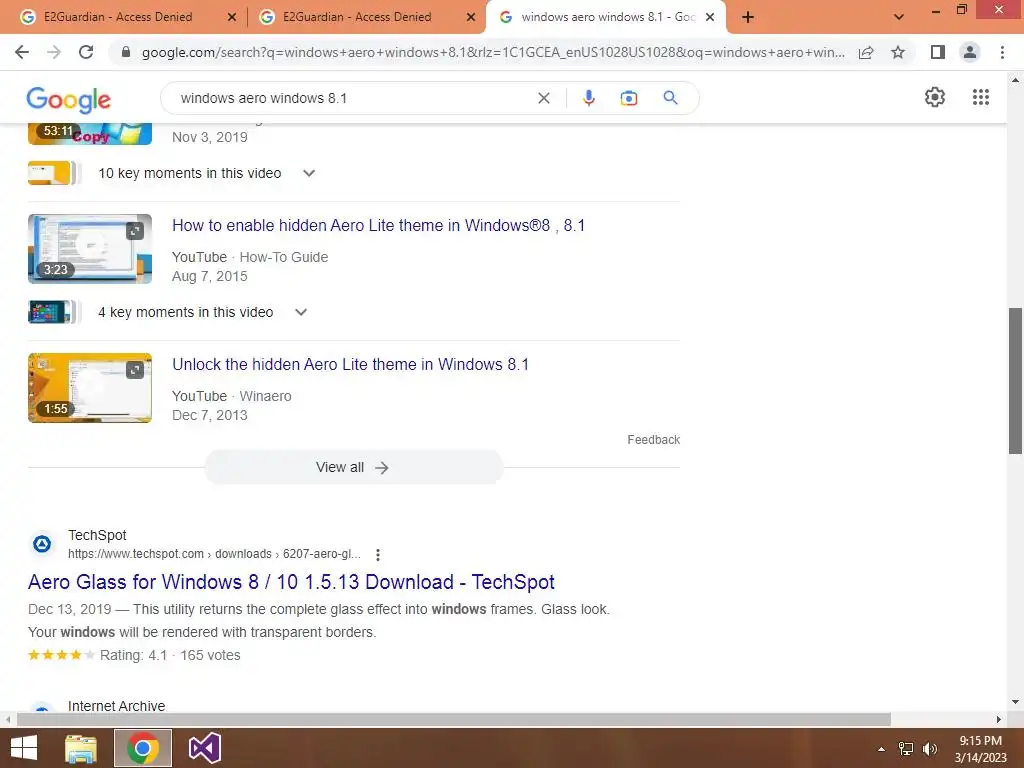The image size is (1024, 768).
Task: Open the Chrome side panel
Action: point(938,52)
